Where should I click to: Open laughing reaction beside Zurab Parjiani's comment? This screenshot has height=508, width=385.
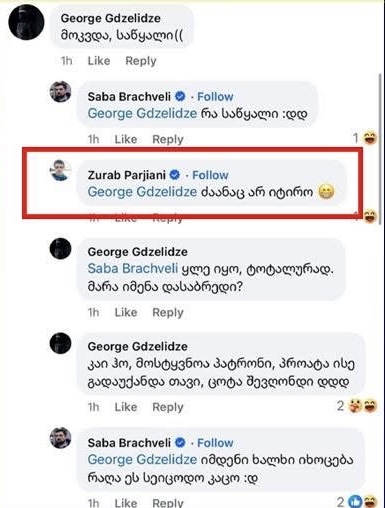371,216
